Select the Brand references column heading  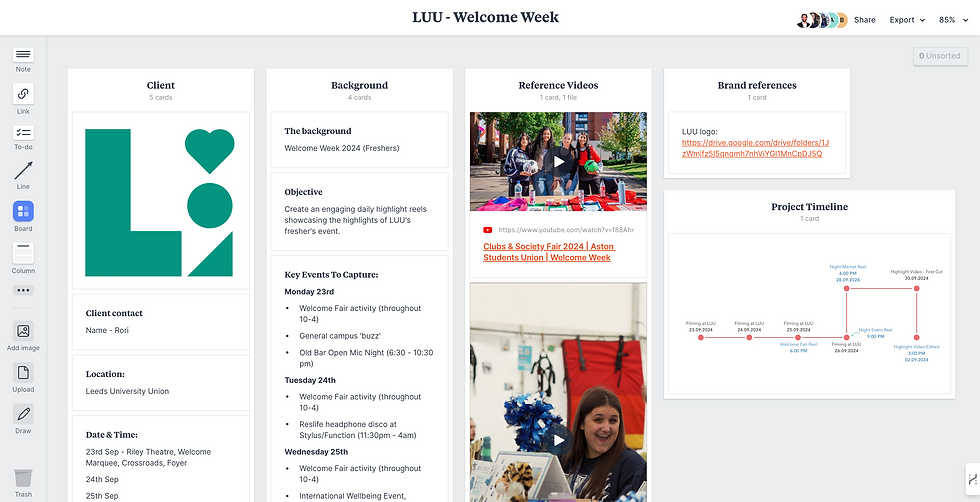tap(757, 86)
